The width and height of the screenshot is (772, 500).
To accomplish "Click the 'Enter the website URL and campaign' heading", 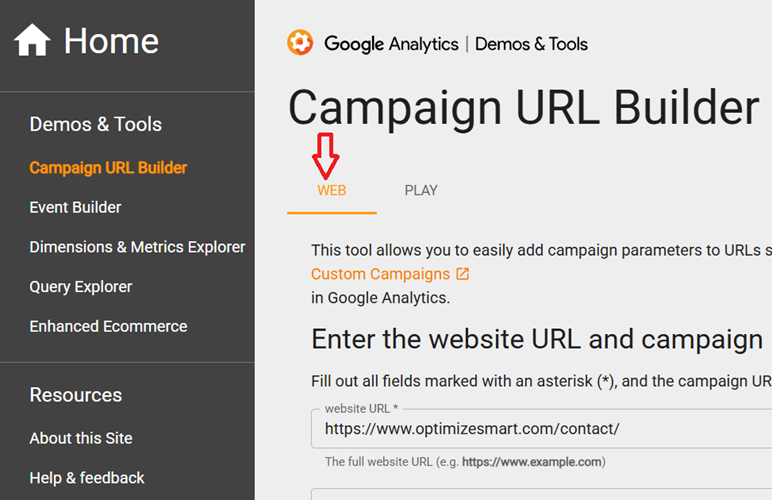I will click(x=537, y=340).
